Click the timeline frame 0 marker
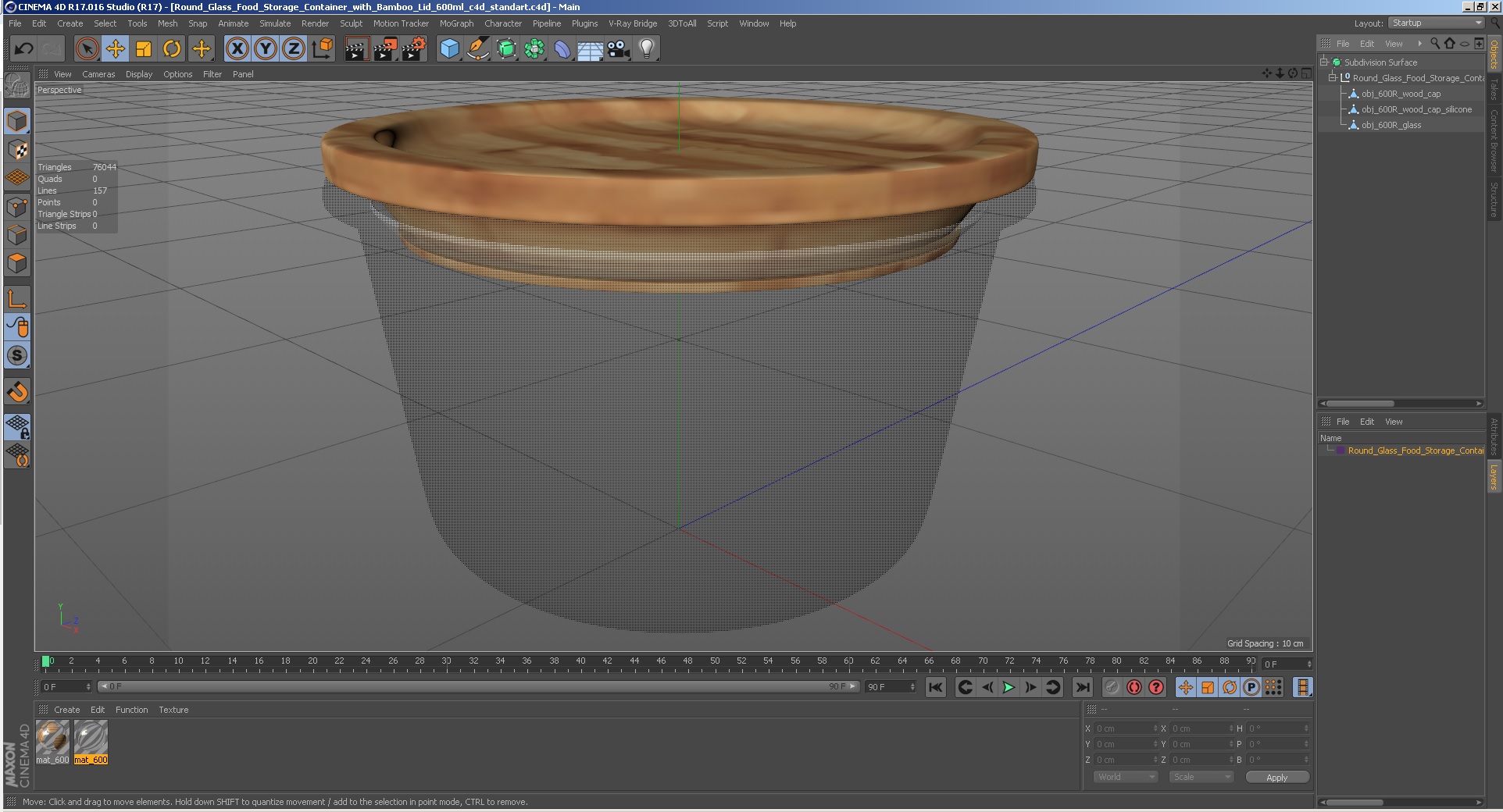The image size is (1503, 812). pyautogui.click(x=45, y=662)
